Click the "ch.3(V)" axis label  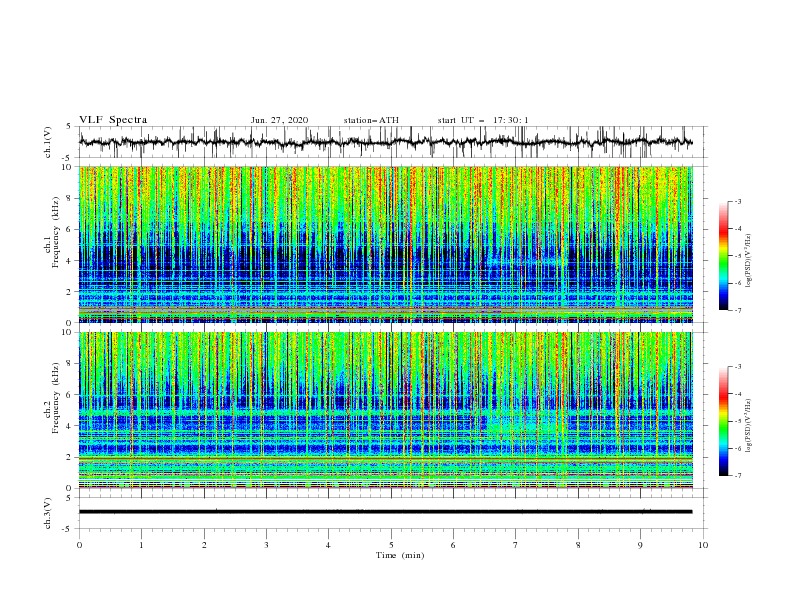coord(48,513)
